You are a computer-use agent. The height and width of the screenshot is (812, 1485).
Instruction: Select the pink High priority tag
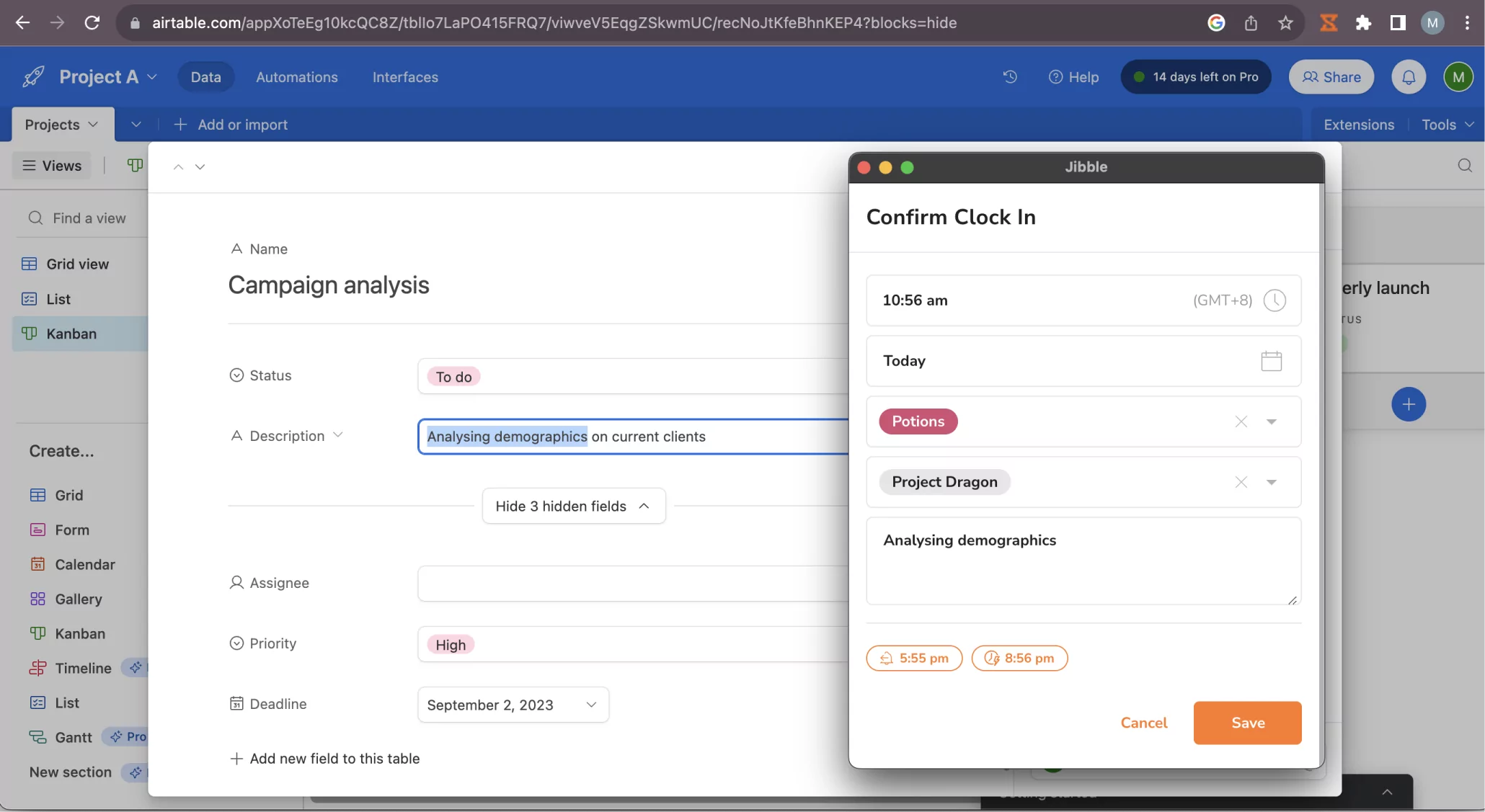pos(451,644)
